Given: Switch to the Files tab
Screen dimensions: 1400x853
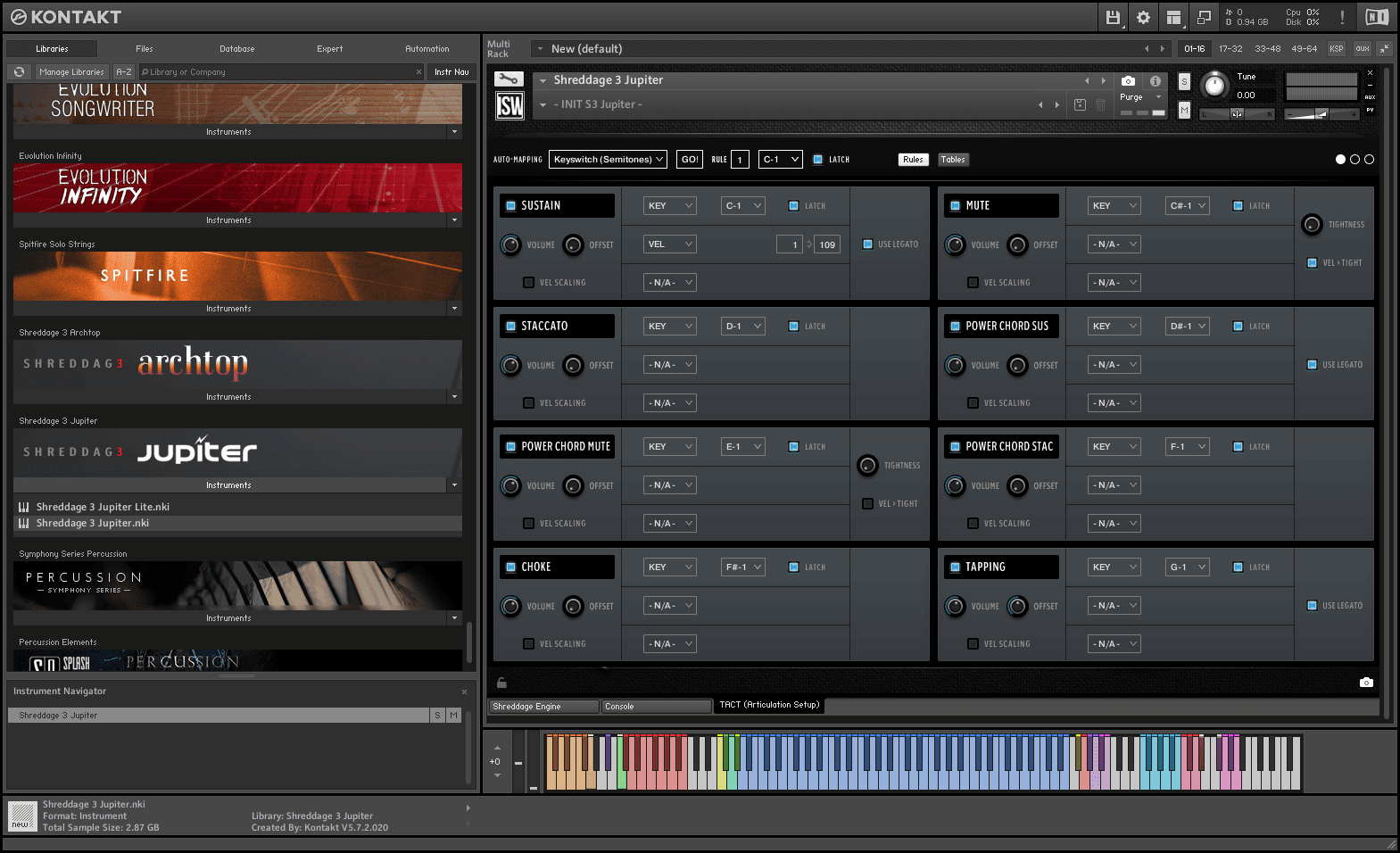Looking at the screenshot, I should tap(144, 49).
